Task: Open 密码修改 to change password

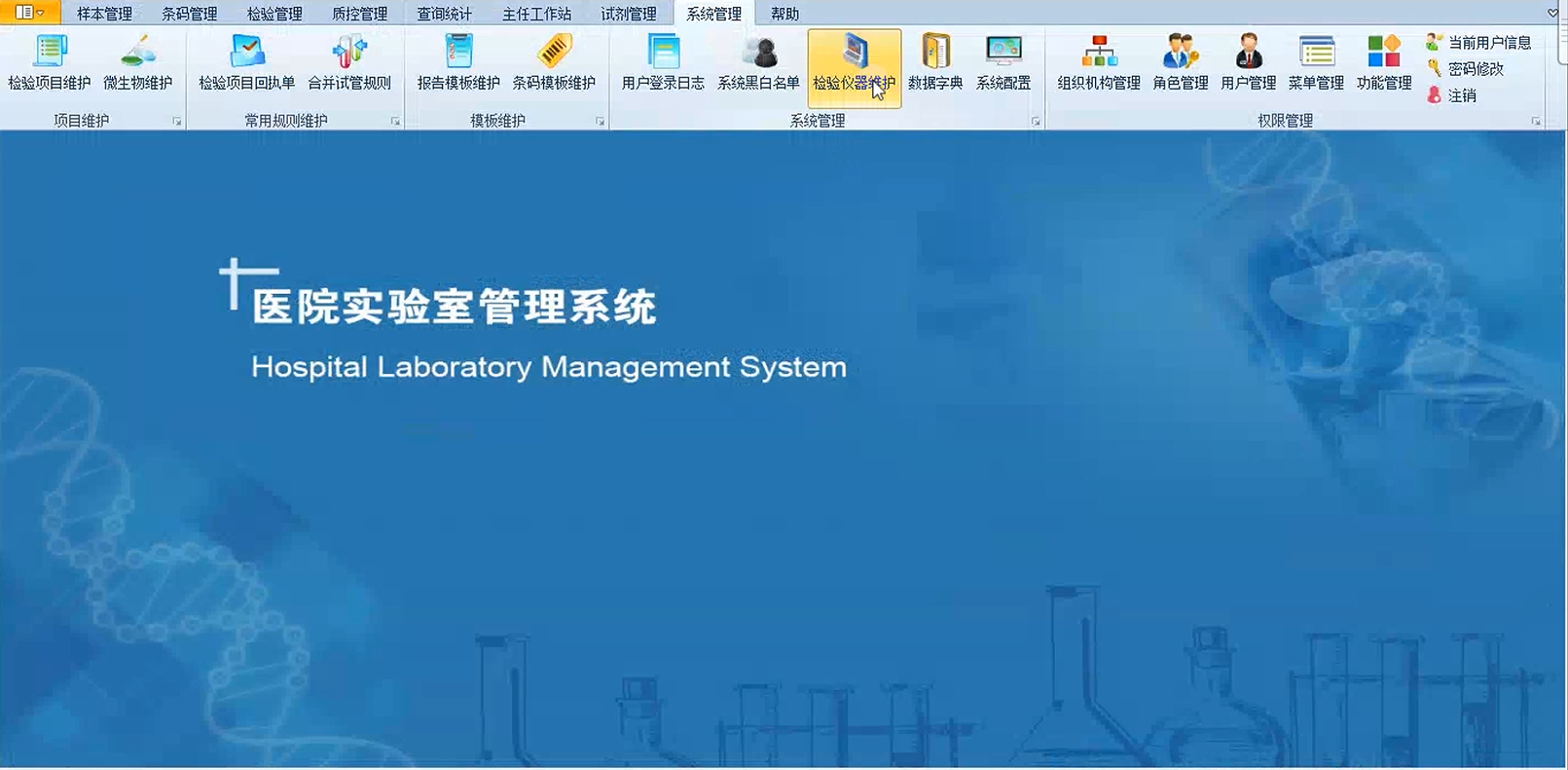Action: tap(1466, 69)
